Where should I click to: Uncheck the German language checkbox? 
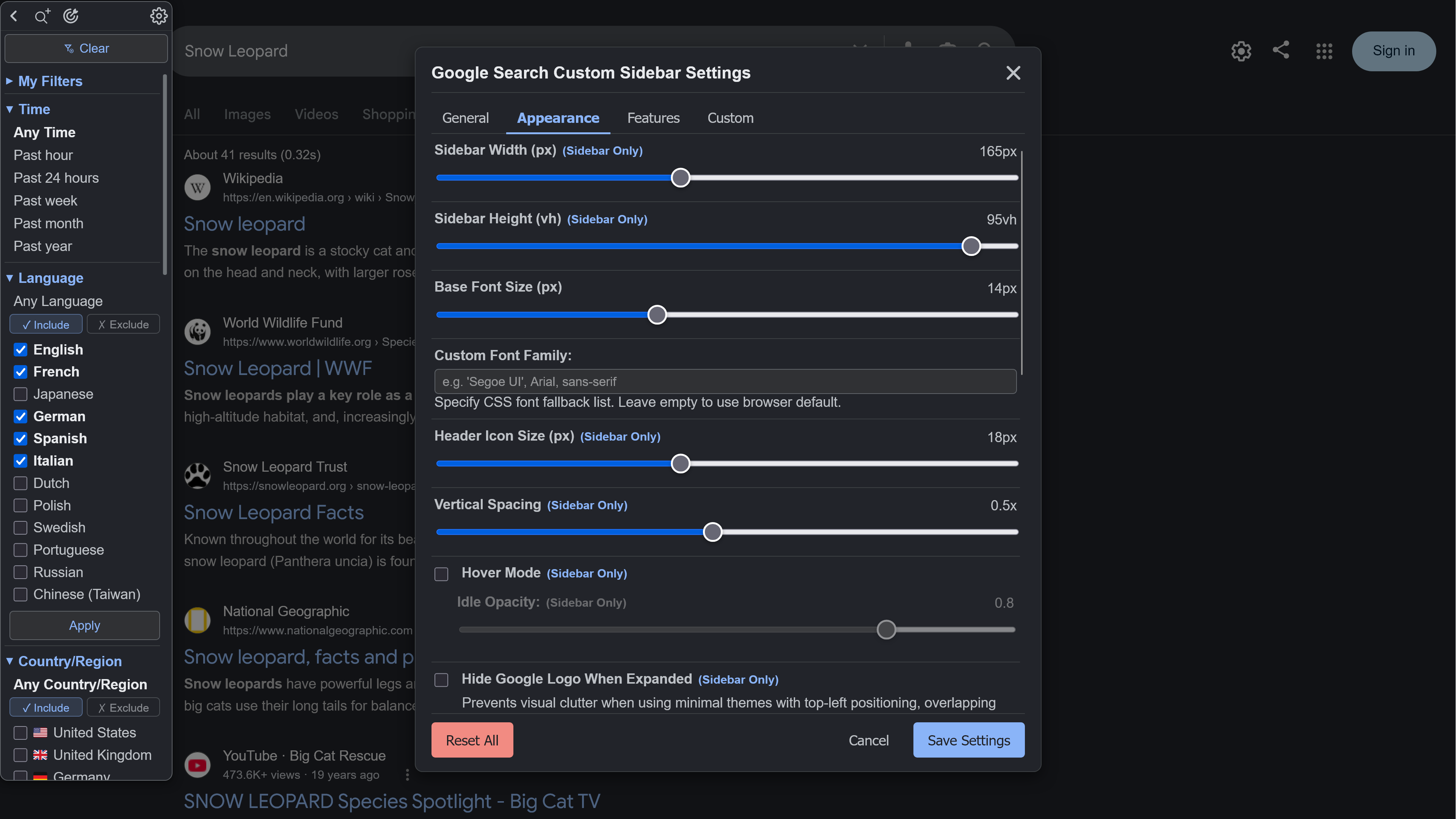pos(20,417)
